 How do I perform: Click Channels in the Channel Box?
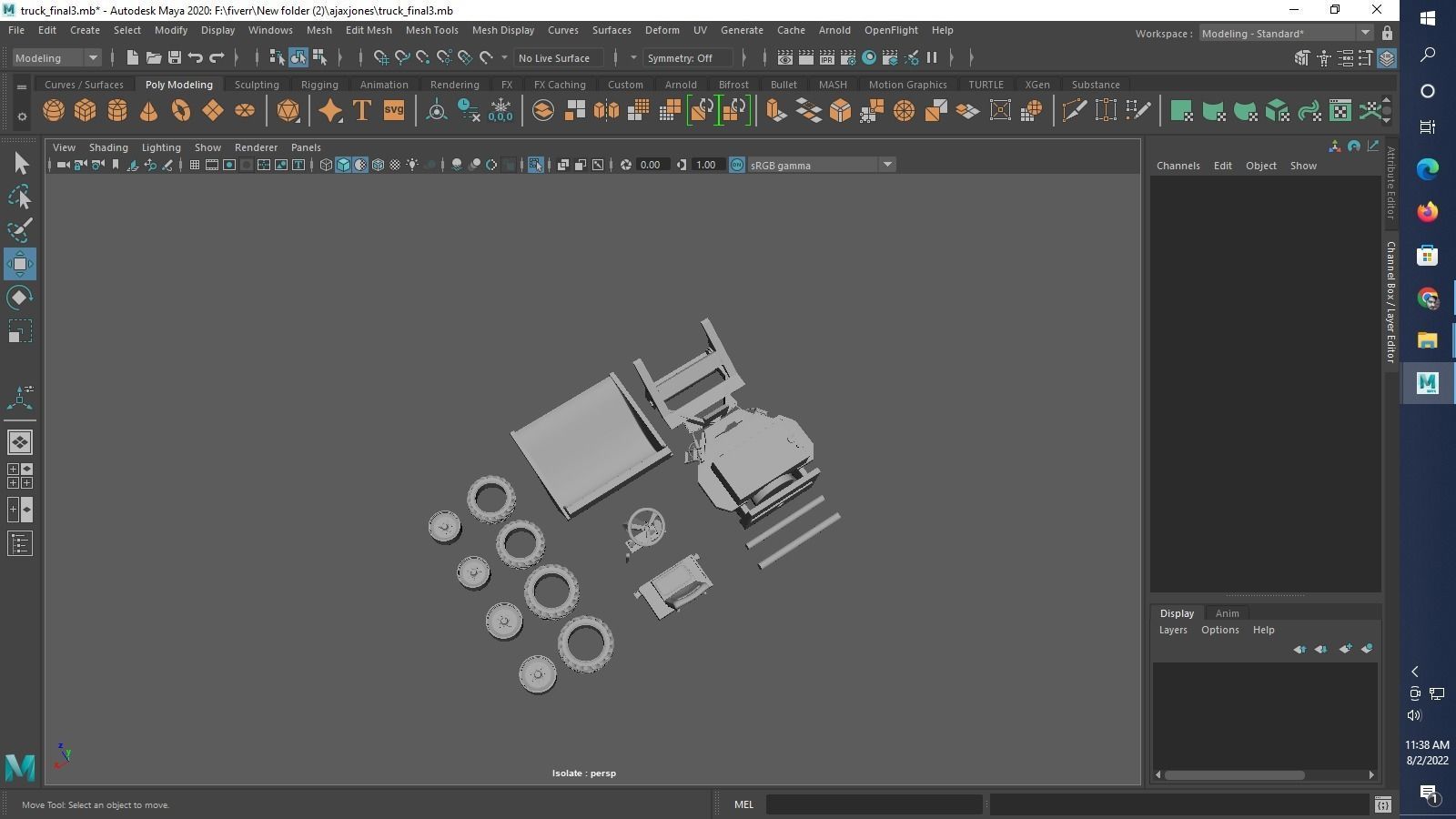[x=1178, y=166]
